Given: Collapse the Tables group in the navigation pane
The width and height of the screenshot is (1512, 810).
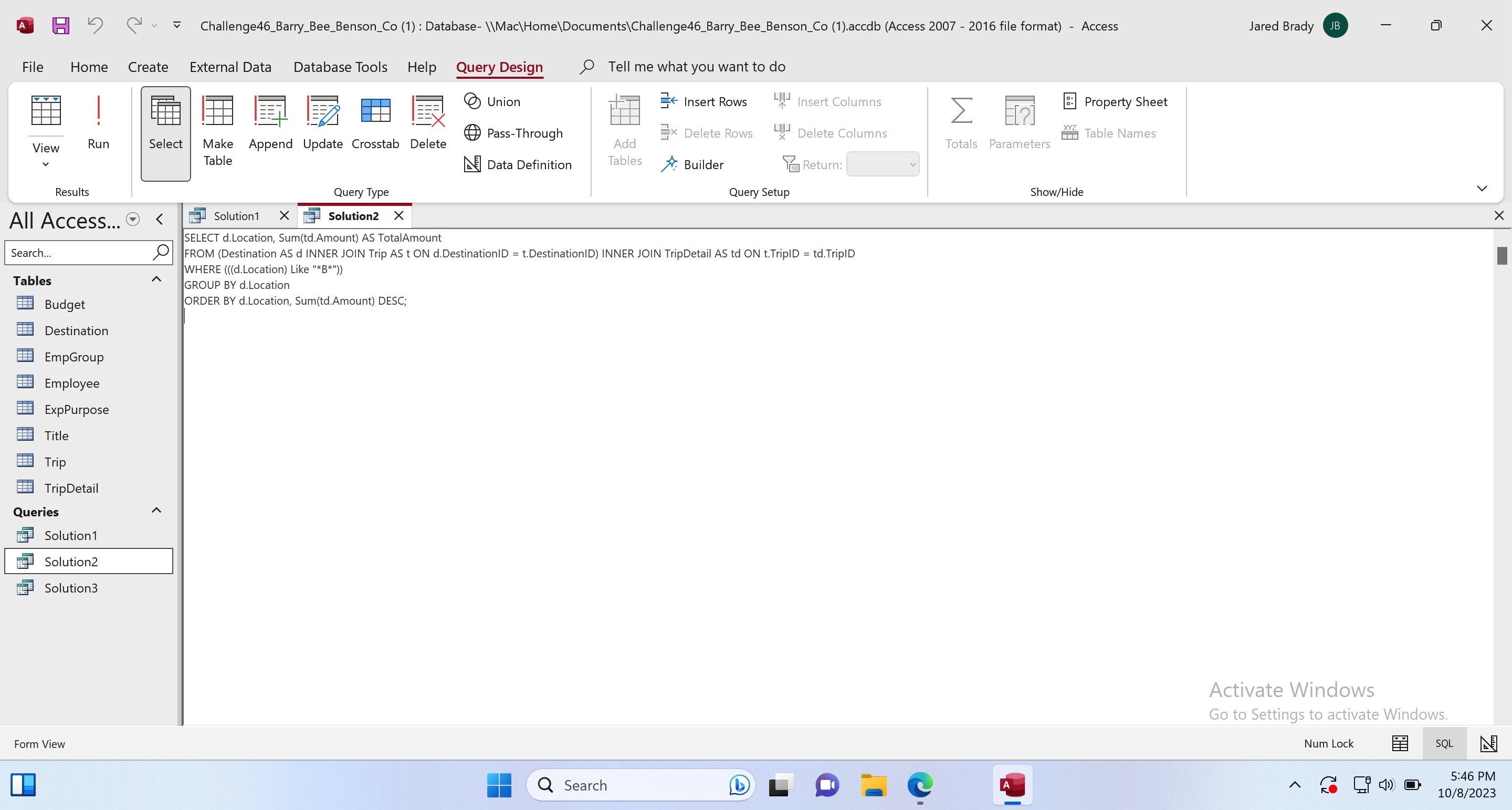Looking at the screenshot, I should click(156, 279).
